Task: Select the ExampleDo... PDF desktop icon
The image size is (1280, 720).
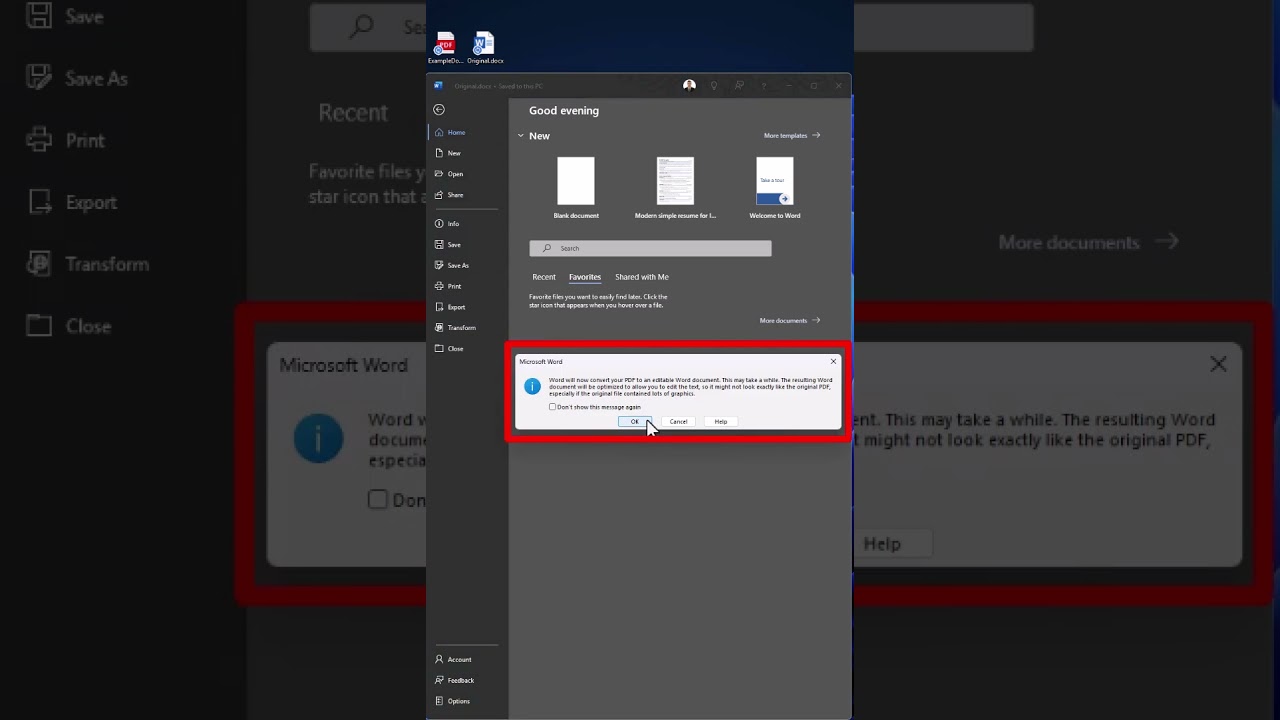Action: 446,48
